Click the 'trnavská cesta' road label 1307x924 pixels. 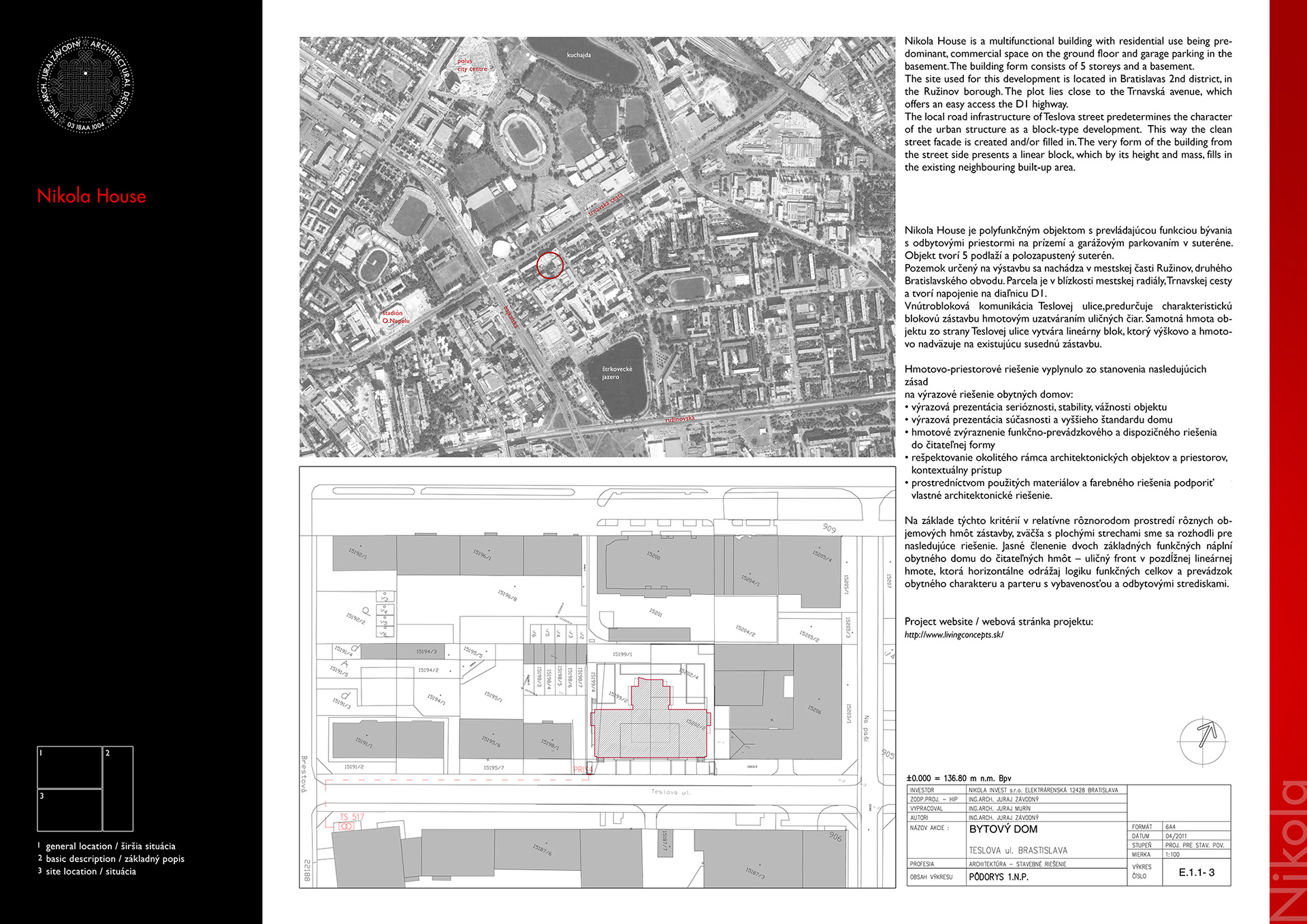[606, 205]
